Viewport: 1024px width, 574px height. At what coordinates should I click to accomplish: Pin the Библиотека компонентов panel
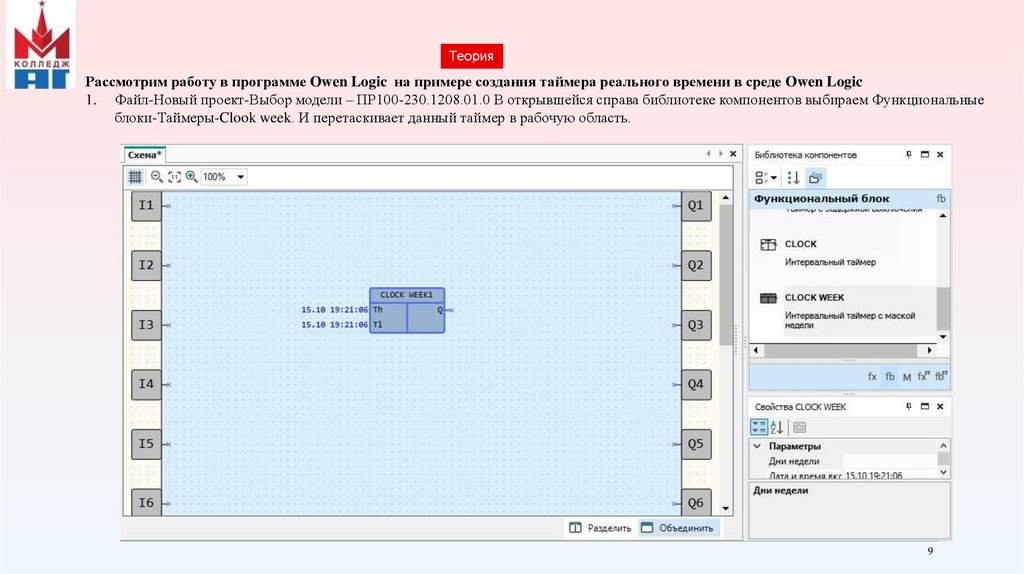[x=908, y=155]
